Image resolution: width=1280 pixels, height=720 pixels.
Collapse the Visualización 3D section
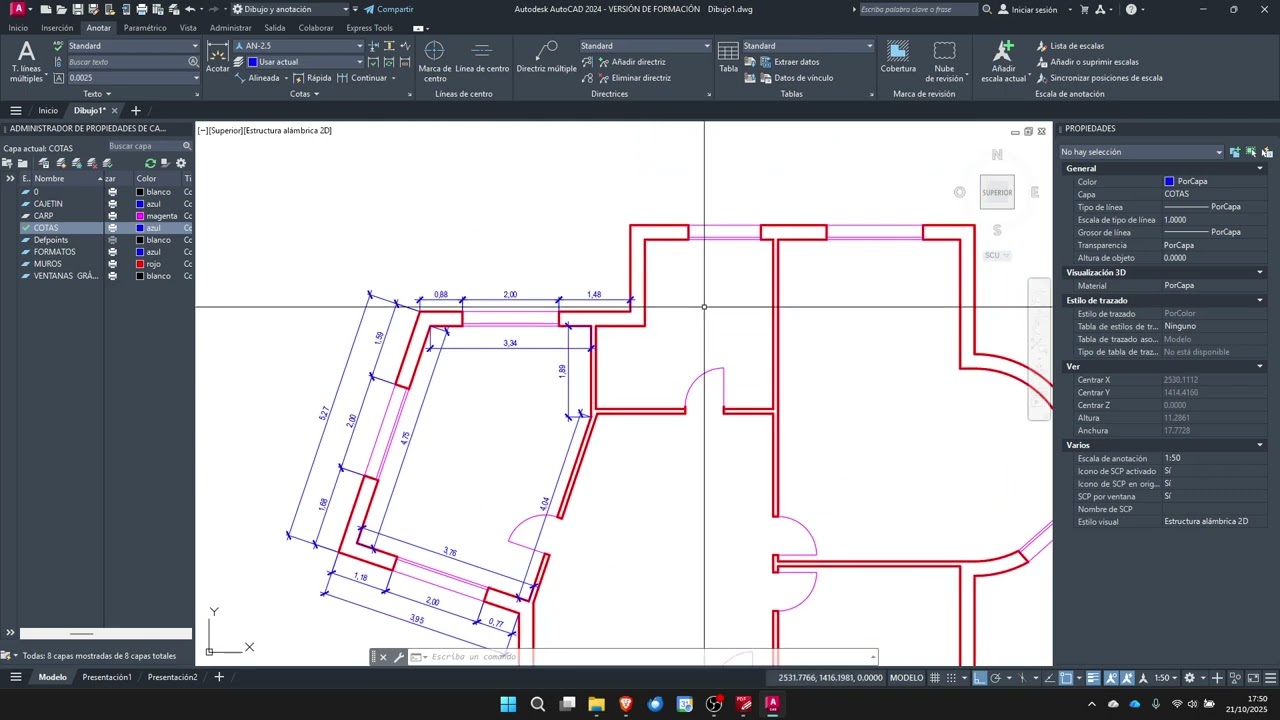1260,272
